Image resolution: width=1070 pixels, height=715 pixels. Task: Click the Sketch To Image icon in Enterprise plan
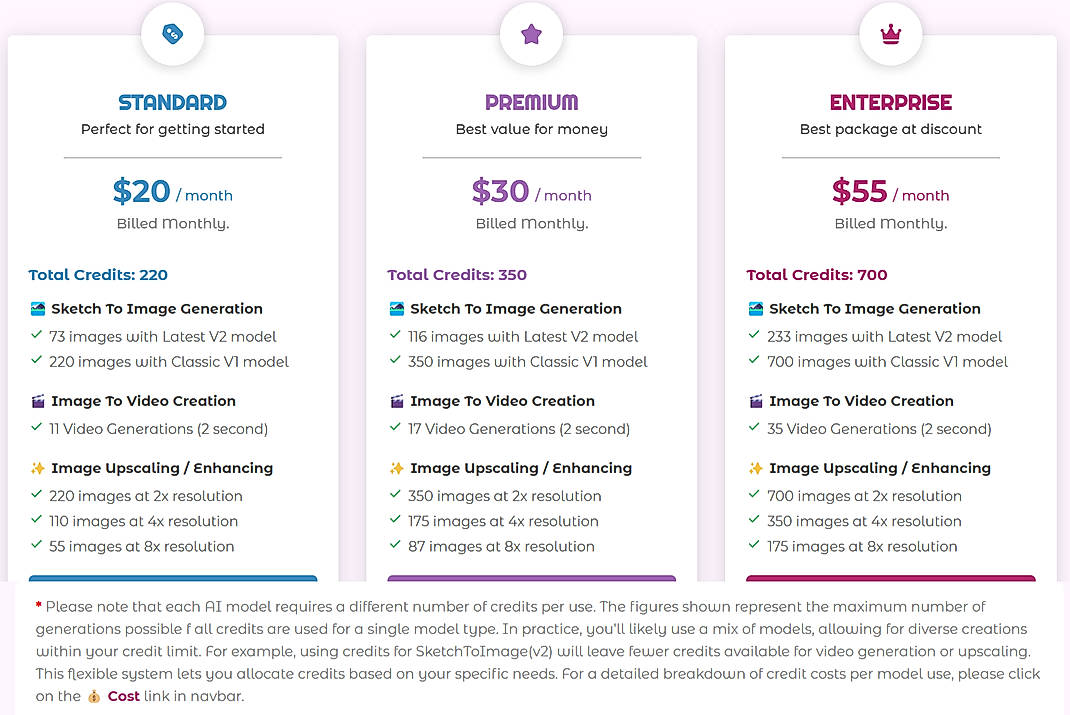(x=754, y=308)
